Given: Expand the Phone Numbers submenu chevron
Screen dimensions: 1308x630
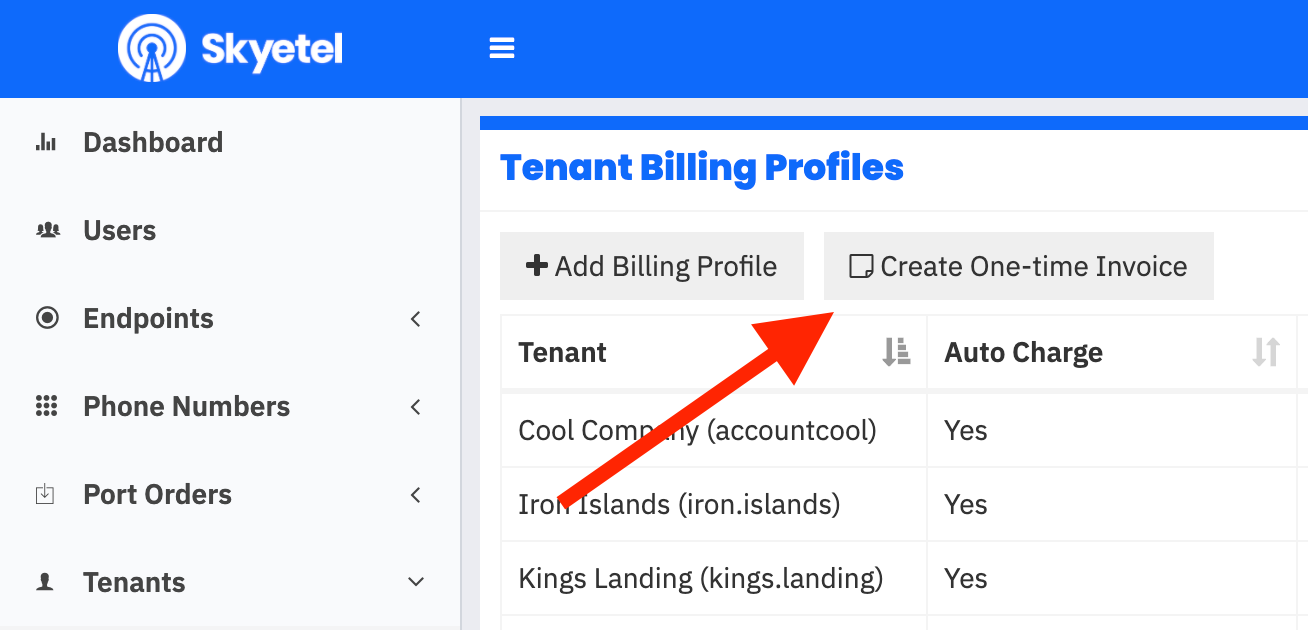Looking at the screenshot, I should pos(417,407).
